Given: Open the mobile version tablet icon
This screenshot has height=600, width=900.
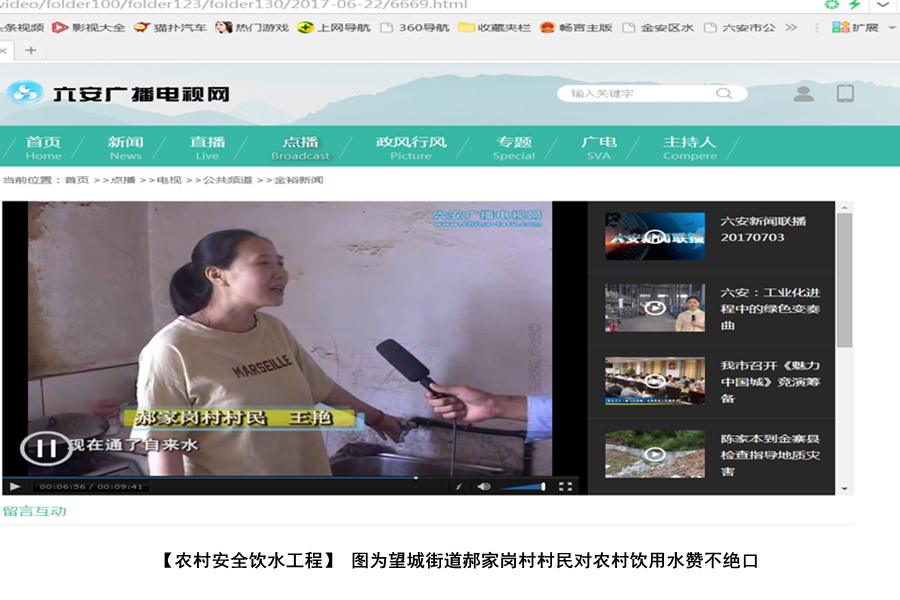Looking at the screenshot, I should click(x=845, y=93).
